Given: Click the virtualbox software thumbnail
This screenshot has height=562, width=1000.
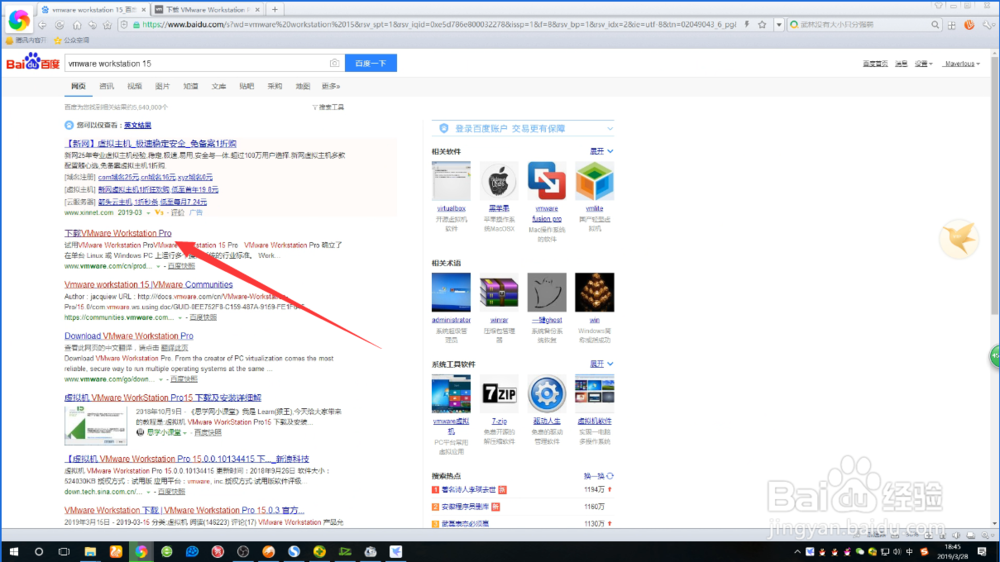Looking at the screenshot, I should point(451,181).
